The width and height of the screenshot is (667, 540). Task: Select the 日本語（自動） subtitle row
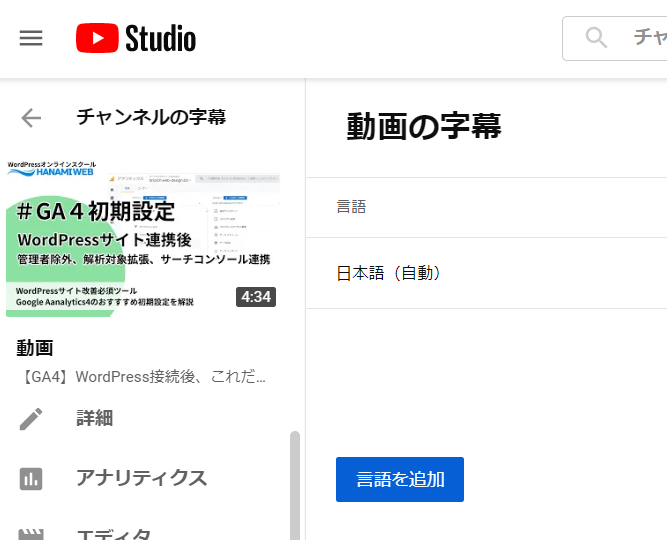pyautogui.click(x=390, y=273)
